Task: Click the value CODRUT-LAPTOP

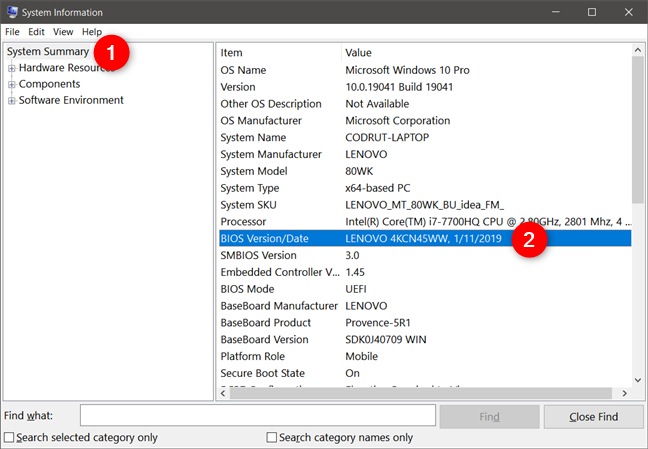Action: 387,137
